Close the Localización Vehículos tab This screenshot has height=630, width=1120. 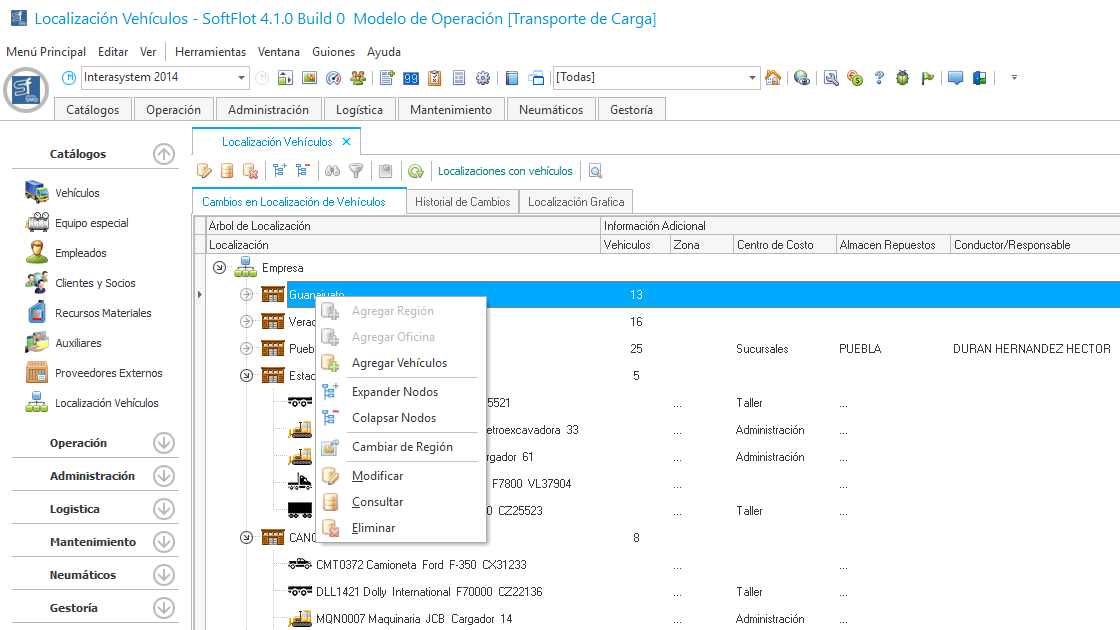(346, 142)
